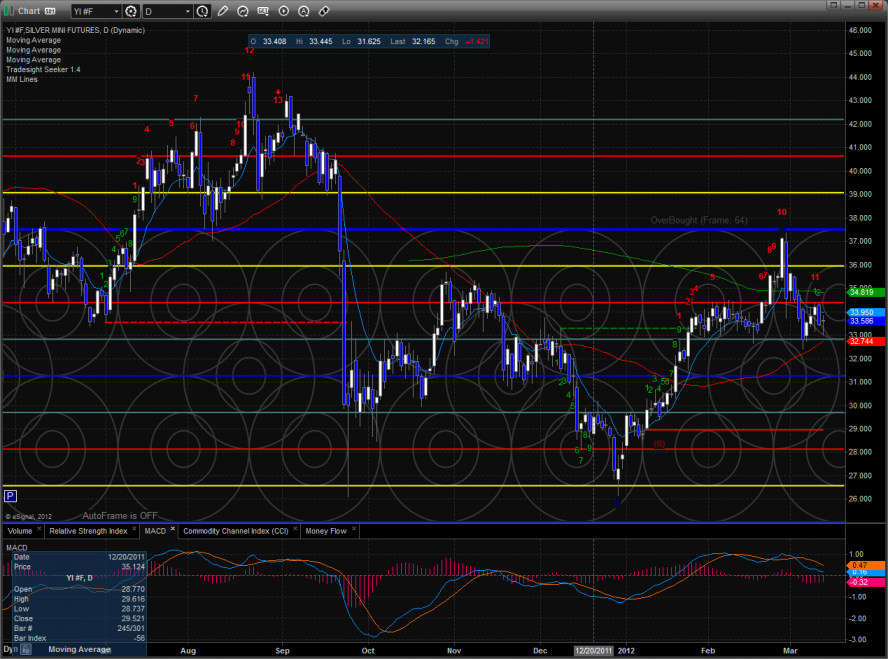Toggle the AutoFrame is OFF label

click(120, 515)
